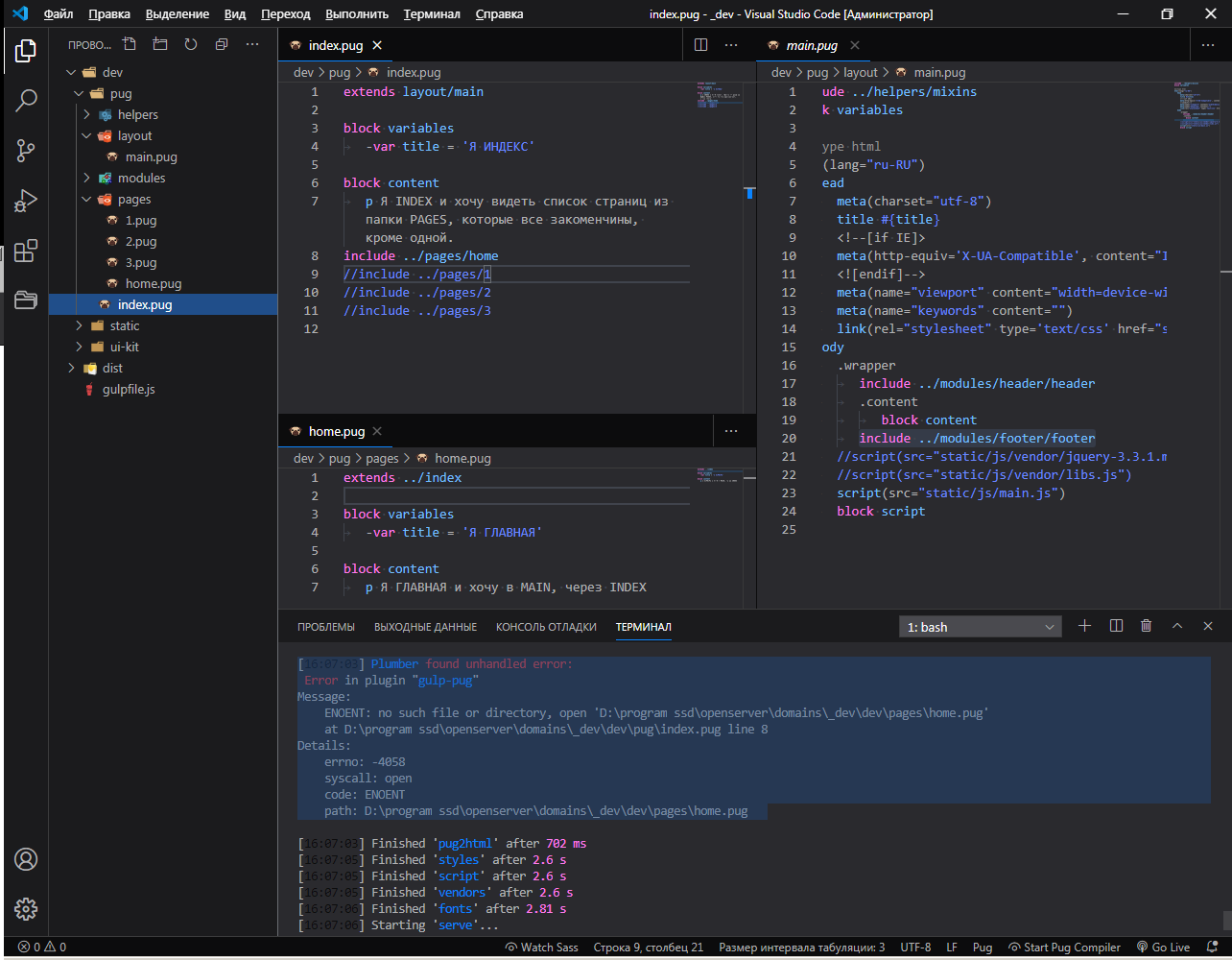Open the Файл menu
Viewport: 1232px width, 960px height.
point(59,14)
